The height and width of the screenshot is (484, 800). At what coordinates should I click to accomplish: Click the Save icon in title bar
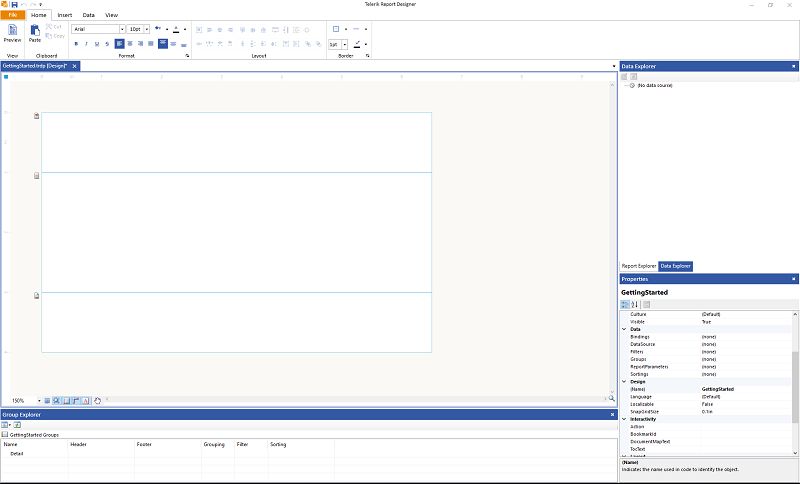[14, 4]
